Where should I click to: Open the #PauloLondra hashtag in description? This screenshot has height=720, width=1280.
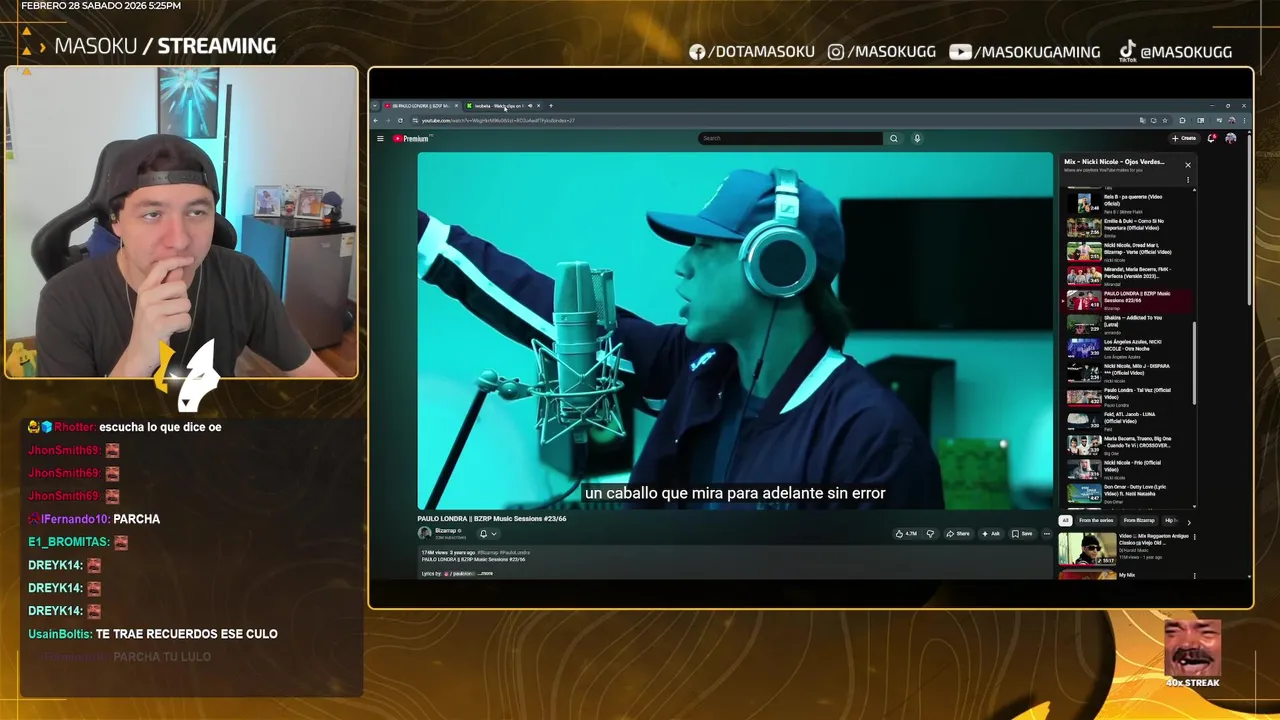pos(515,552)
